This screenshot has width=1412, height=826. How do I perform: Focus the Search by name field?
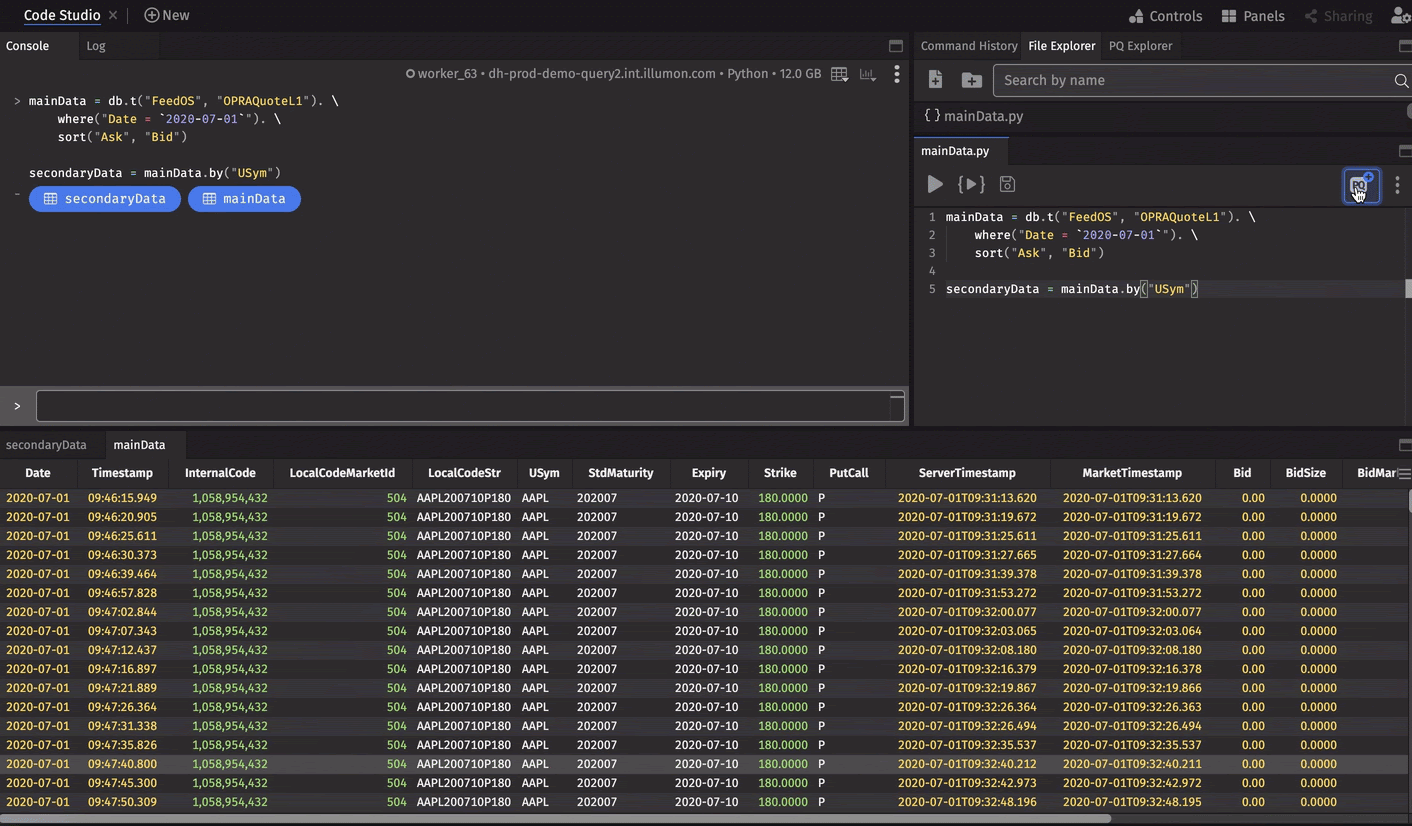(x=1195, y=80)
